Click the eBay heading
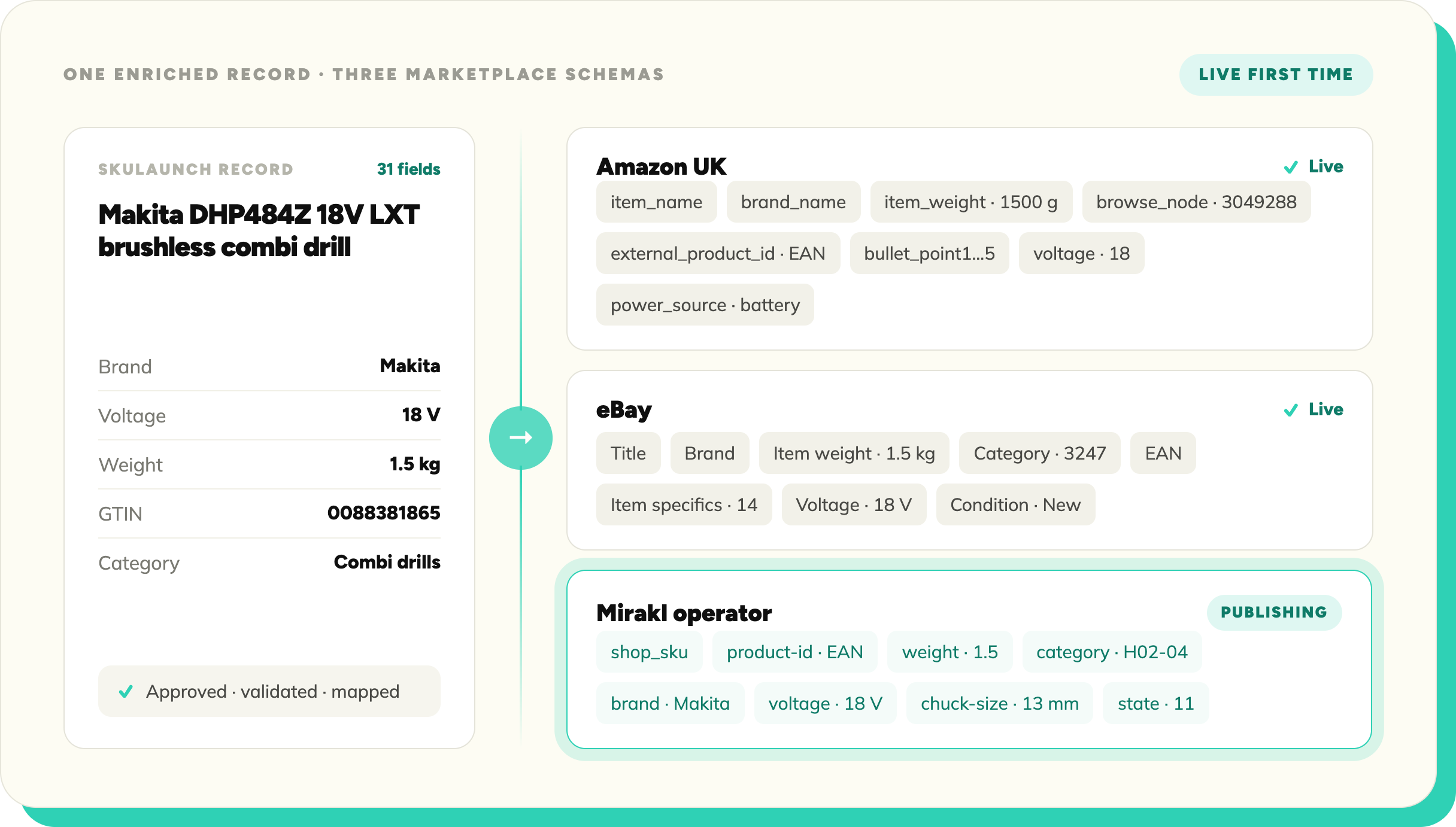Screen dimensions: 1456x827 pos(624,410)
